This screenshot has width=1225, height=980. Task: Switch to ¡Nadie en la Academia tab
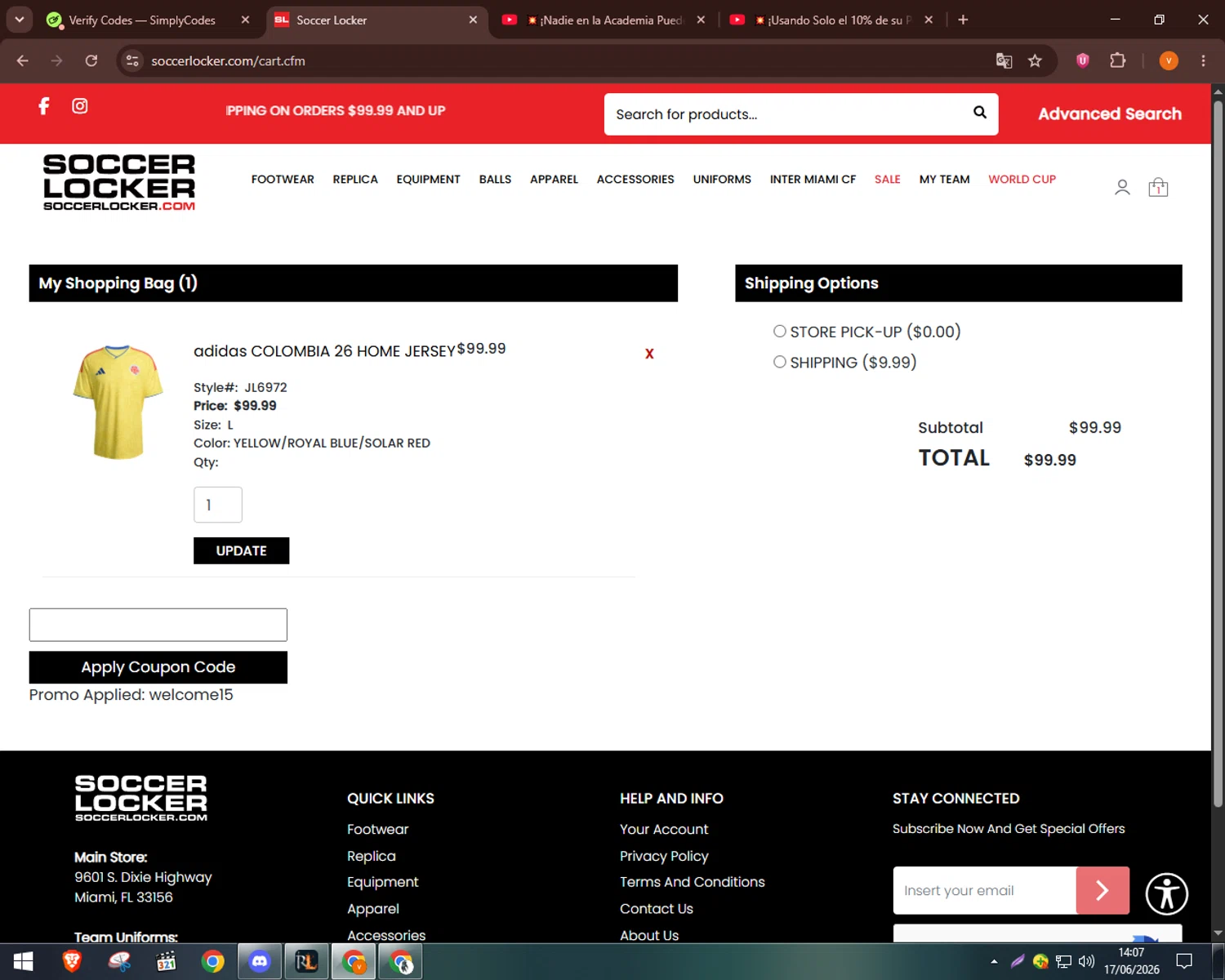(604, 20)
